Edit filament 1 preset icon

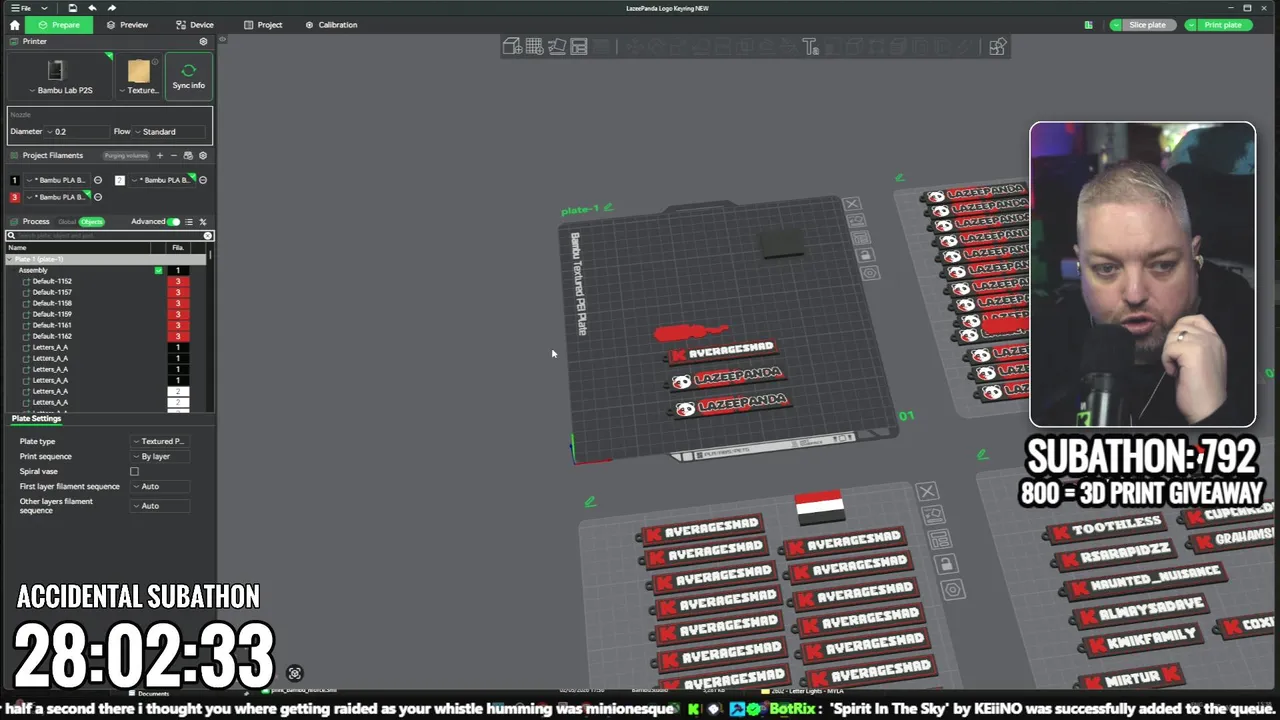[x=97, y=180]
